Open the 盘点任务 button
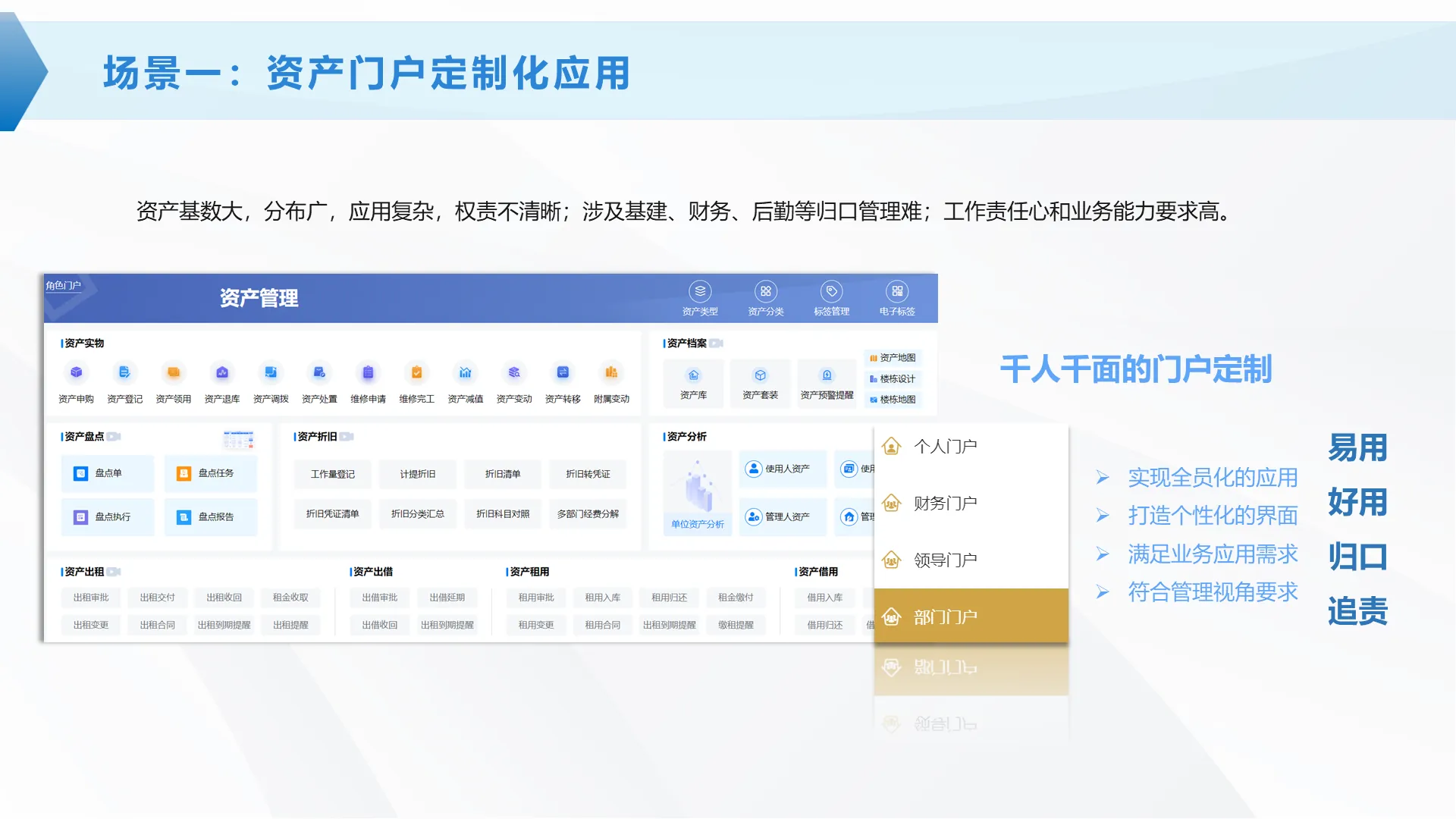The height and width of the screenshot is (819, 1456). [211, 473]
